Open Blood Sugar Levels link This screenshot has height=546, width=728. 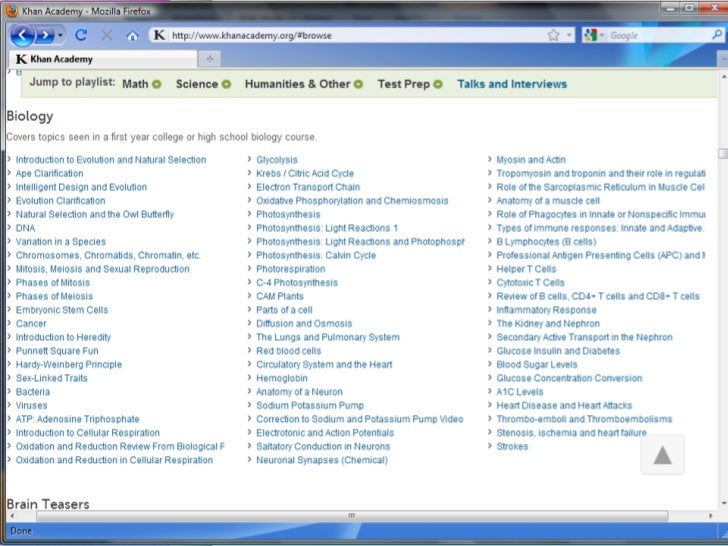[x=537, y=364]
